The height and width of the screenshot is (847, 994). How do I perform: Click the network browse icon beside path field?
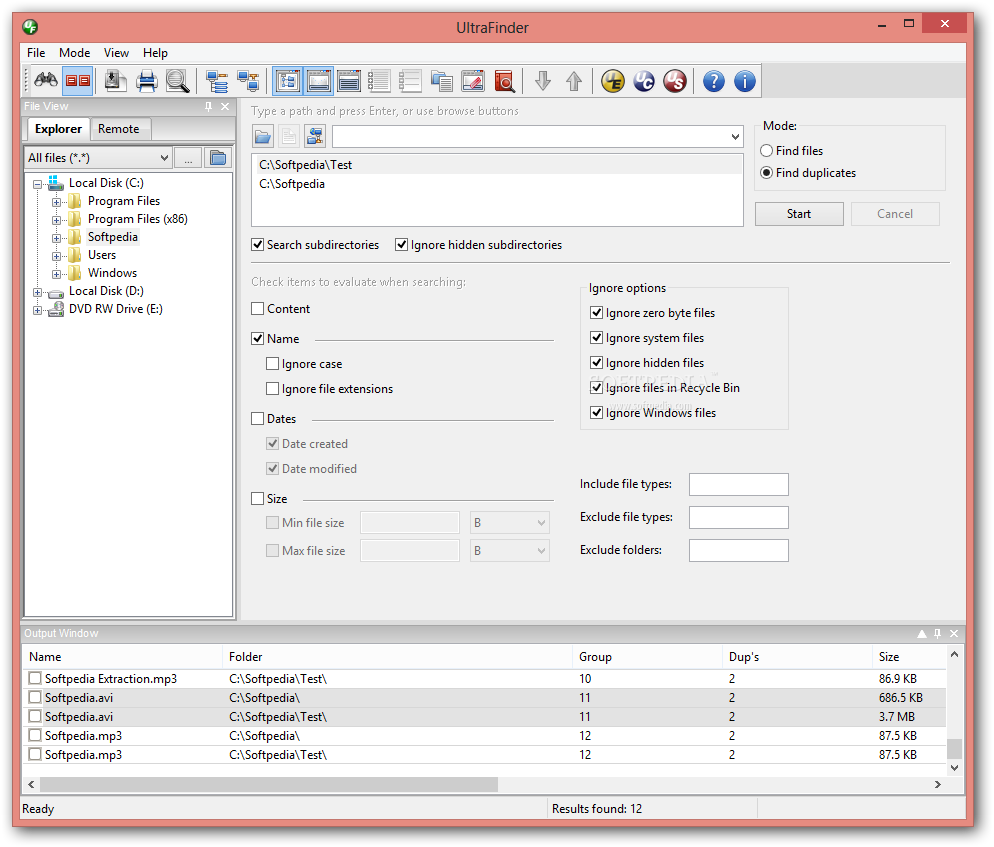[315, 136]
